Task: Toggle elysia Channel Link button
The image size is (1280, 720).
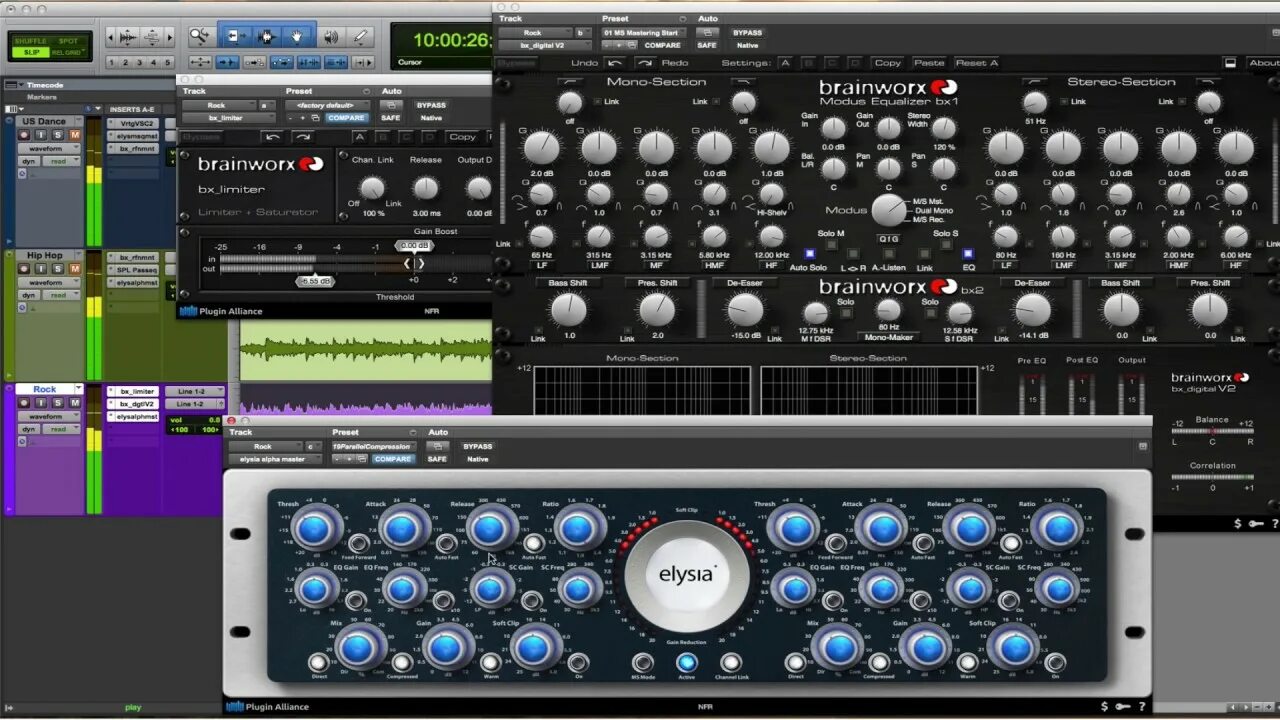Action: click(x=731, y=662)
